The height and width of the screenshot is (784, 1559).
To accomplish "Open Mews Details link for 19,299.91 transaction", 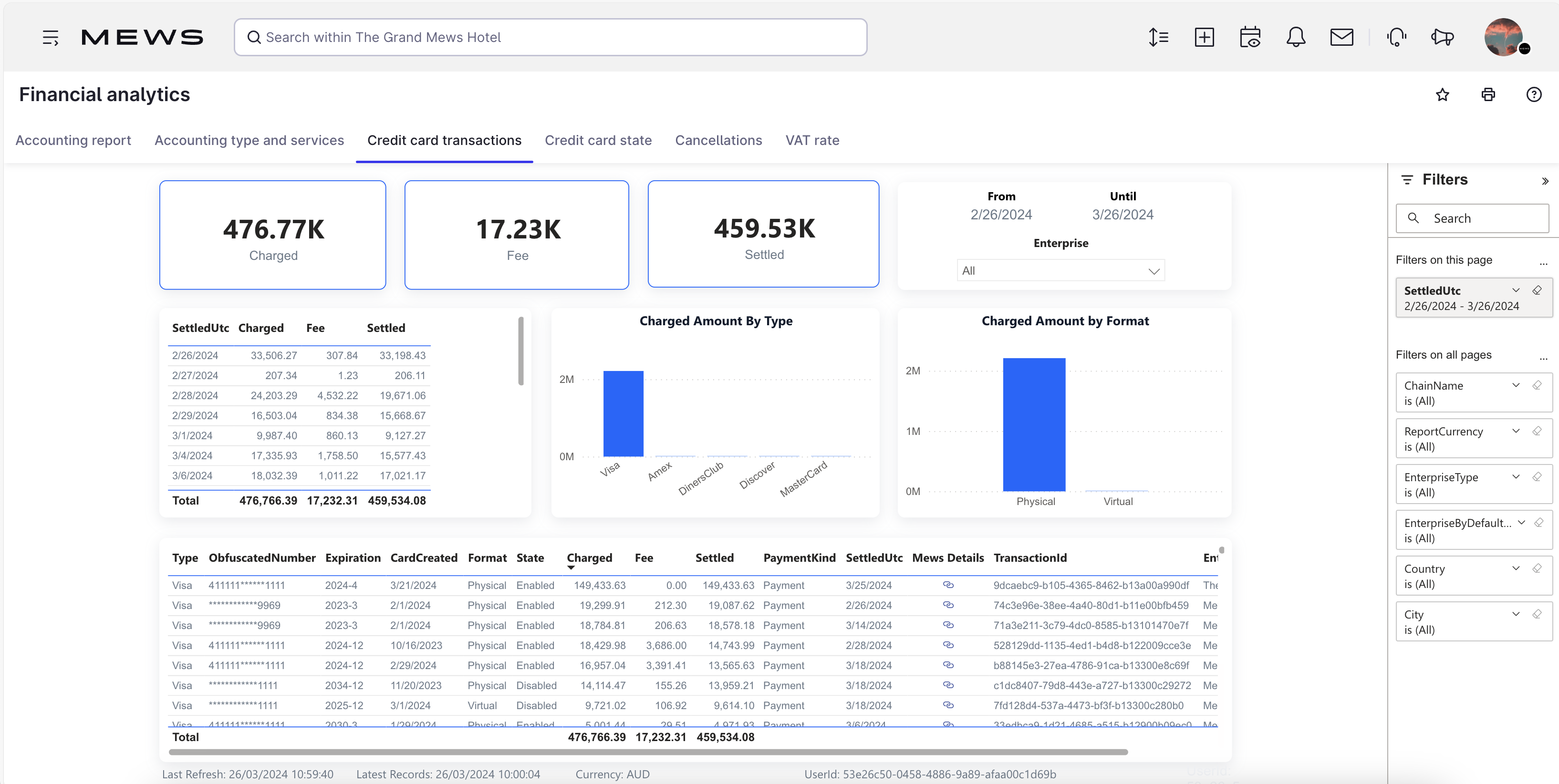I will coord(948,605).
